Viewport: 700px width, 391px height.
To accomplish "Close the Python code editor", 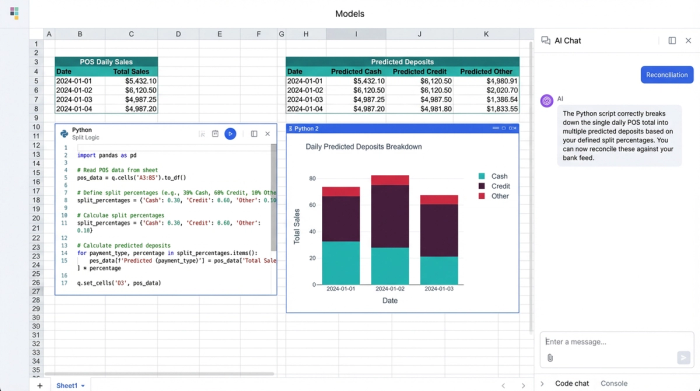I will click(x=267, y=133).
